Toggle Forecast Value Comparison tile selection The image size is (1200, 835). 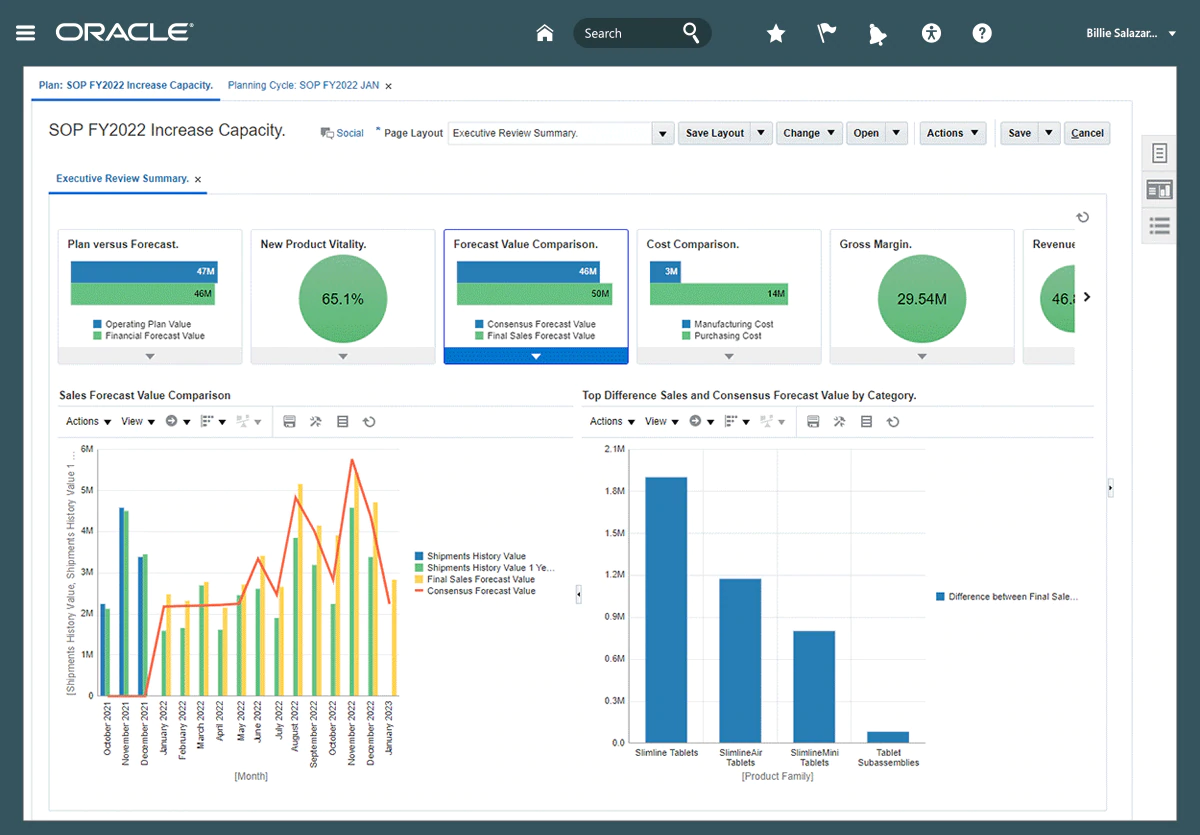coord(536,356)
